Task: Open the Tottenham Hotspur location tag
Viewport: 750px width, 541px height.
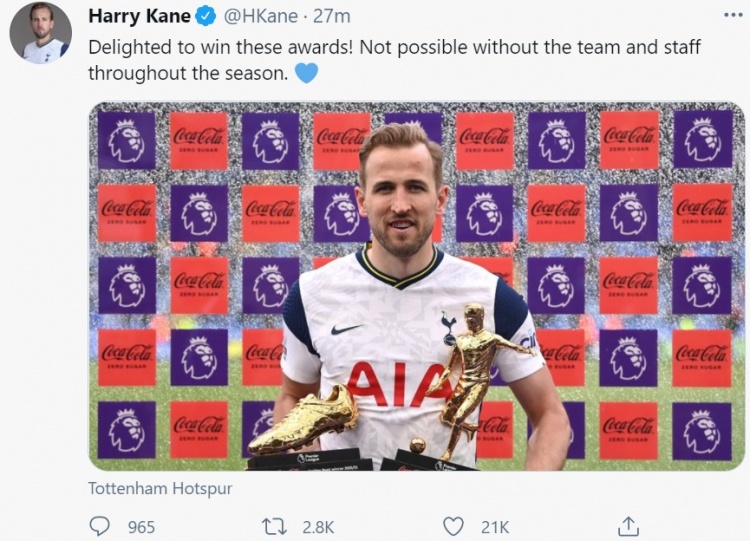Action: pos(160,488)
